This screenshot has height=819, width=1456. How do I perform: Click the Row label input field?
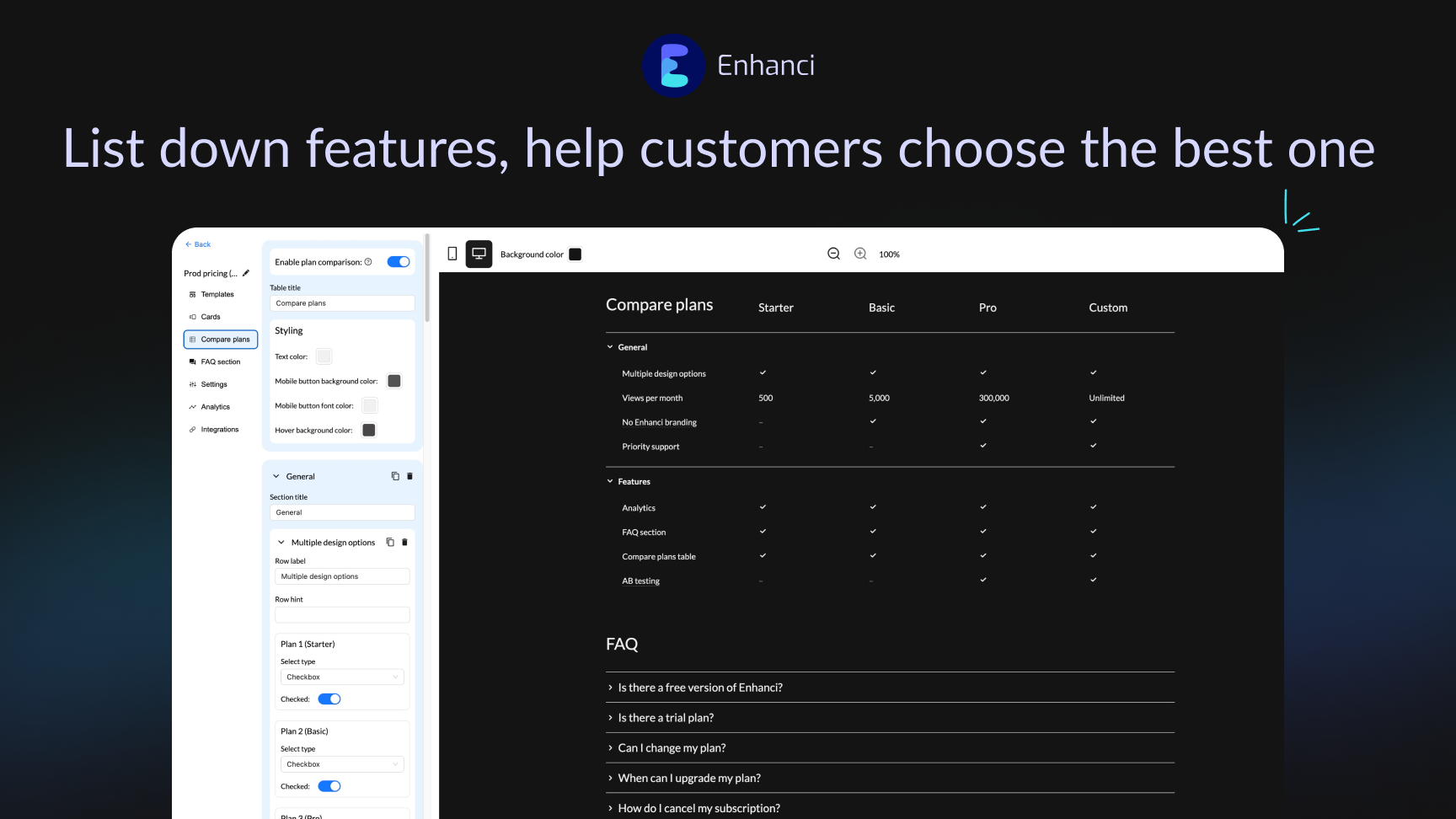342,576
